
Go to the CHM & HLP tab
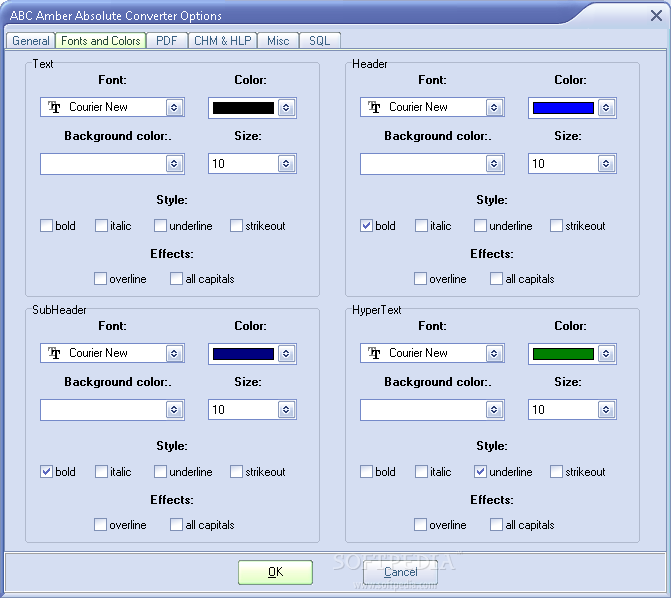pos(223,41)
